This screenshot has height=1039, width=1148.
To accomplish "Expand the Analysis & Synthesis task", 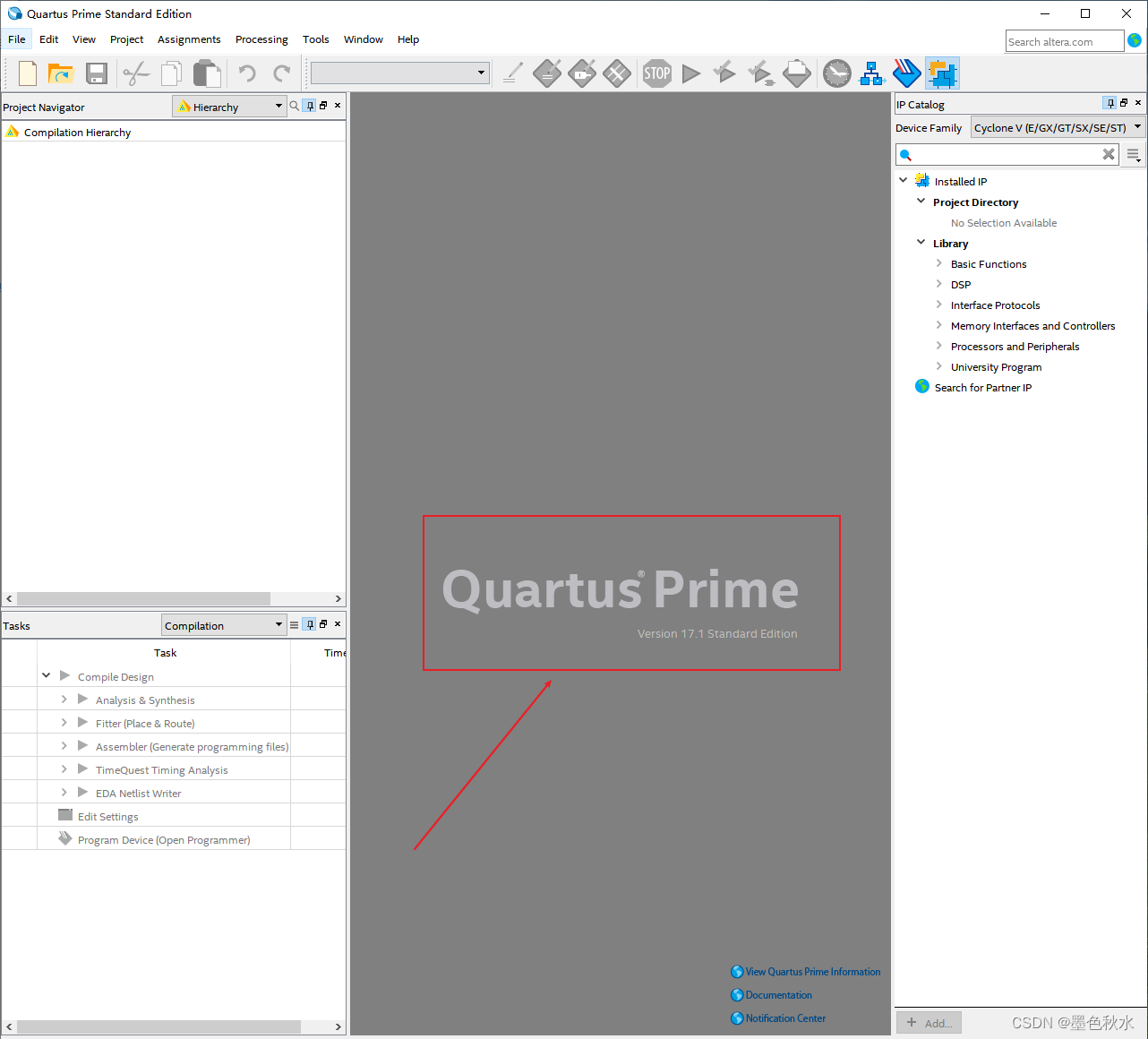I will coord(64,699).
